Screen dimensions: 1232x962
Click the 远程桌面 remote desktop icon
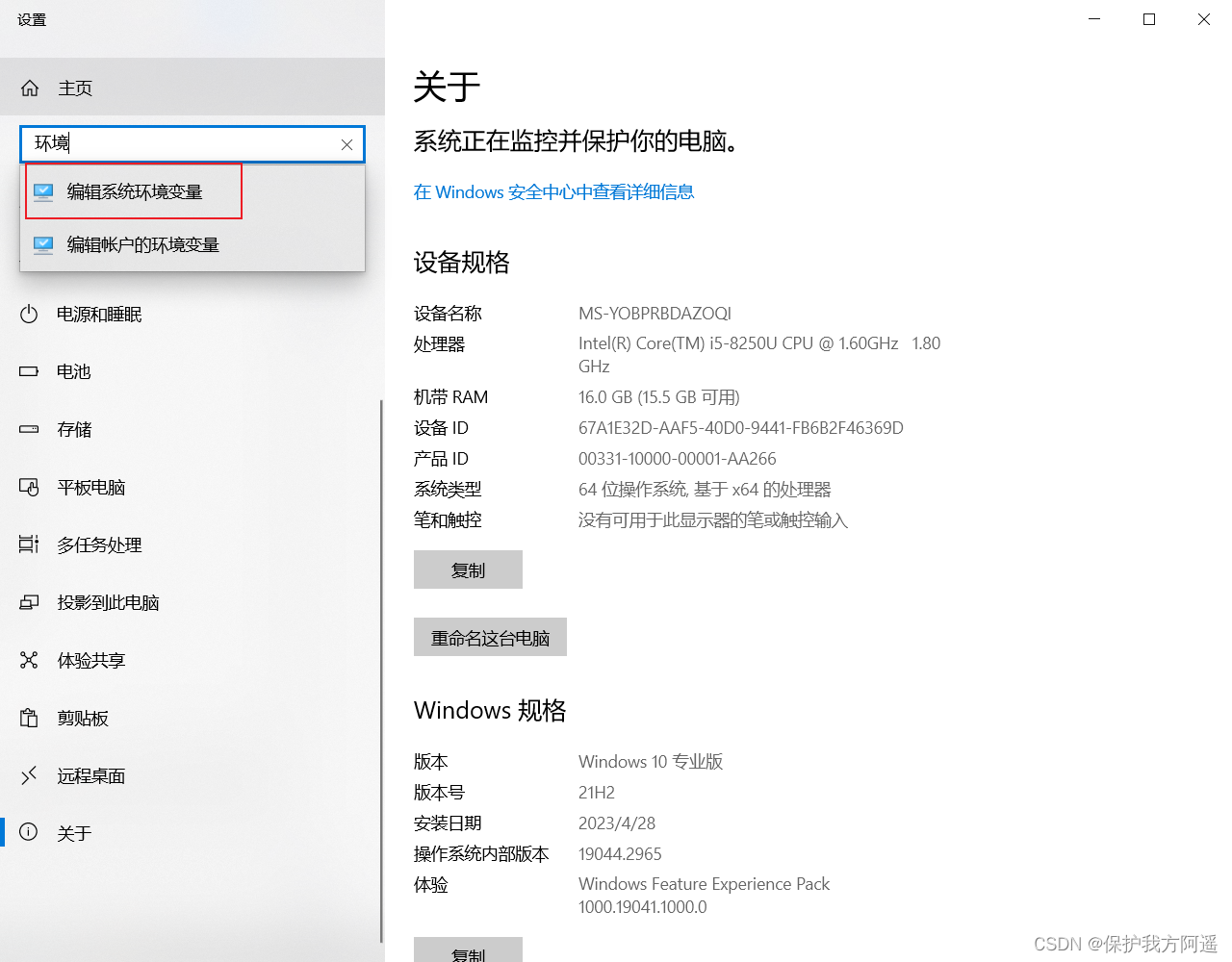click(x=29, y=775)
